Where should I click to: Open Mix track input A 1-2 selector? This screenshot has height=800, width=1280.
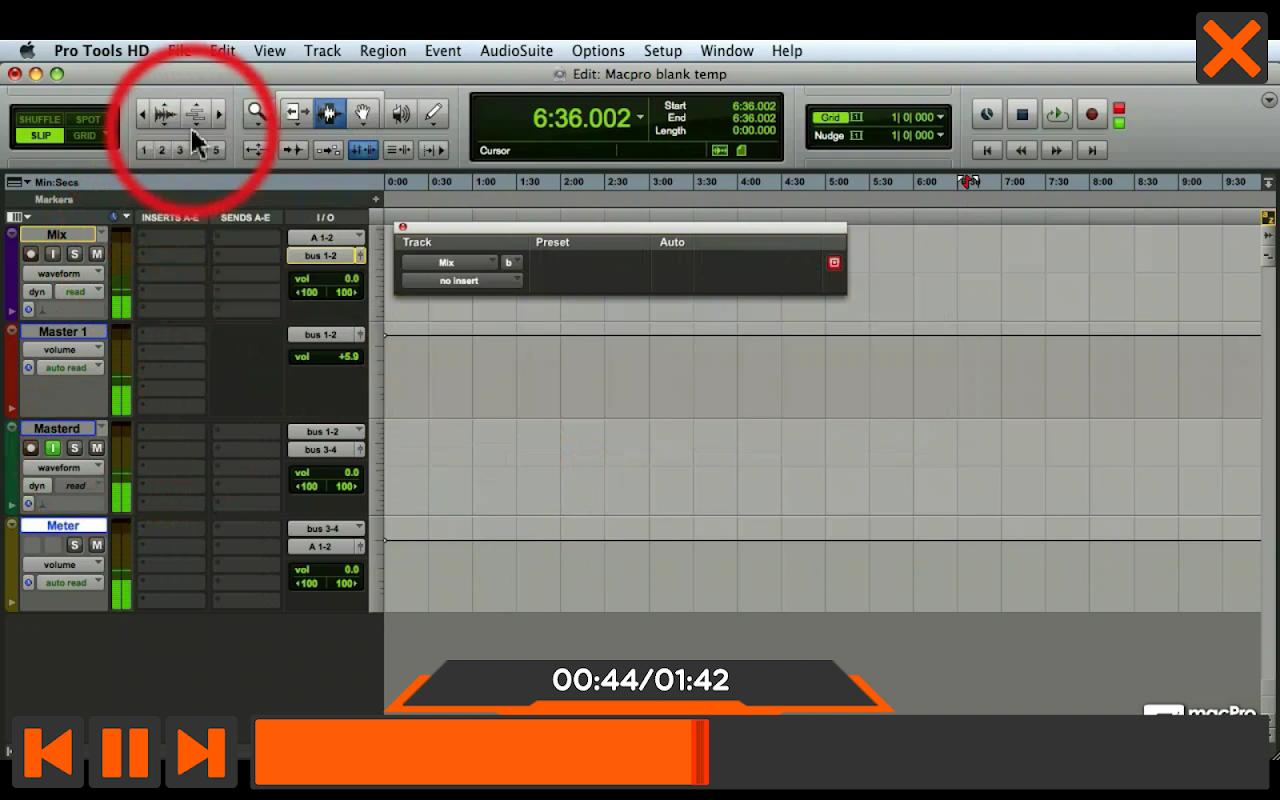pyautogui.click(x=326, y=237)
